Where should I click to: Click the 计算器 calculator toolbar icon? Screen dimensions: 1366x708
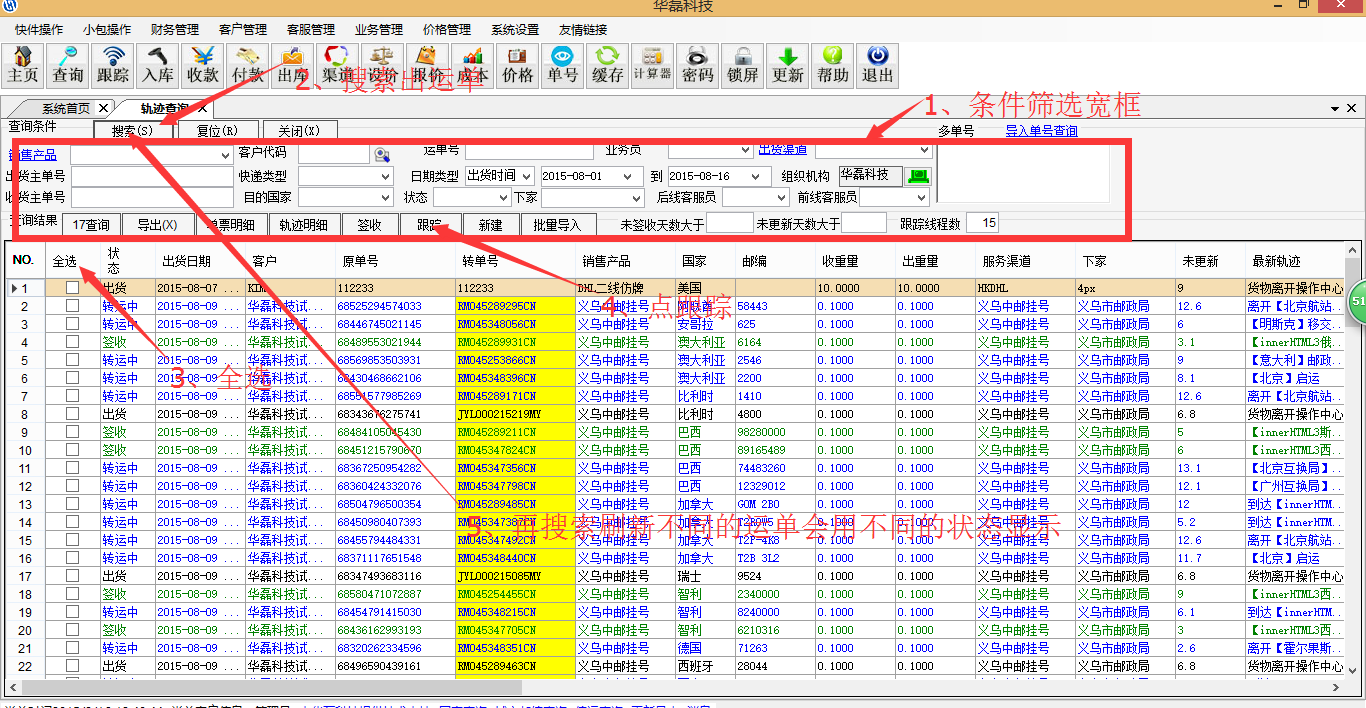coord(652,65)
